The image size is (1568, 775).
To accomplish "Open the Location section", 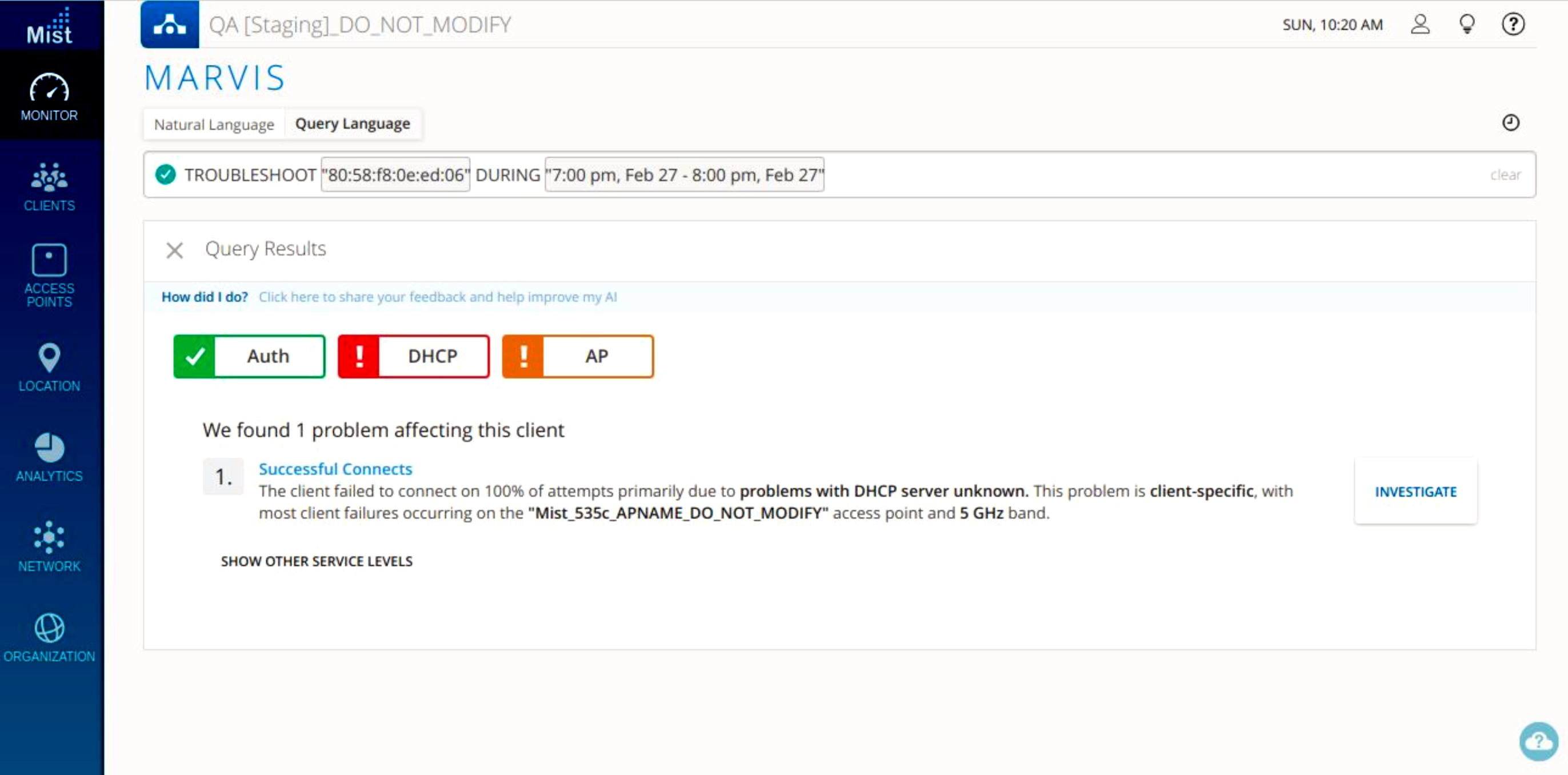I will point(49,367).
